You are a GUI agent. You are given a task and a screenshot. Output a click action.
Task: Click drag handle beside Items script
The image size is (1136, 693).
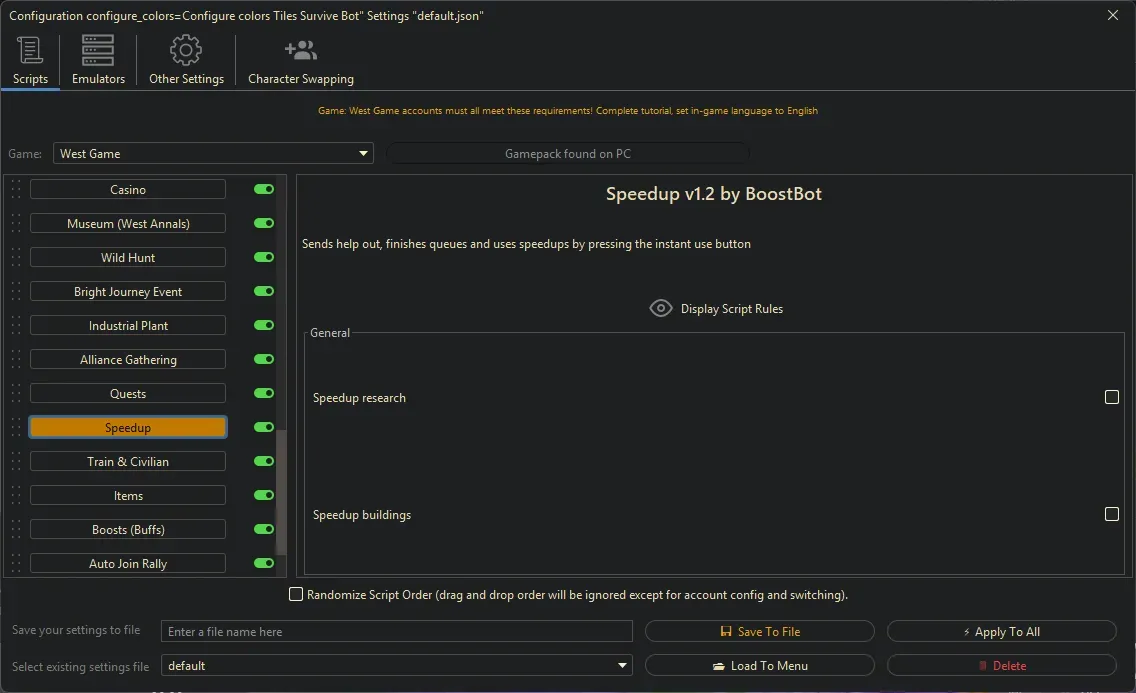pyautogui.click(x=16, y=496)
